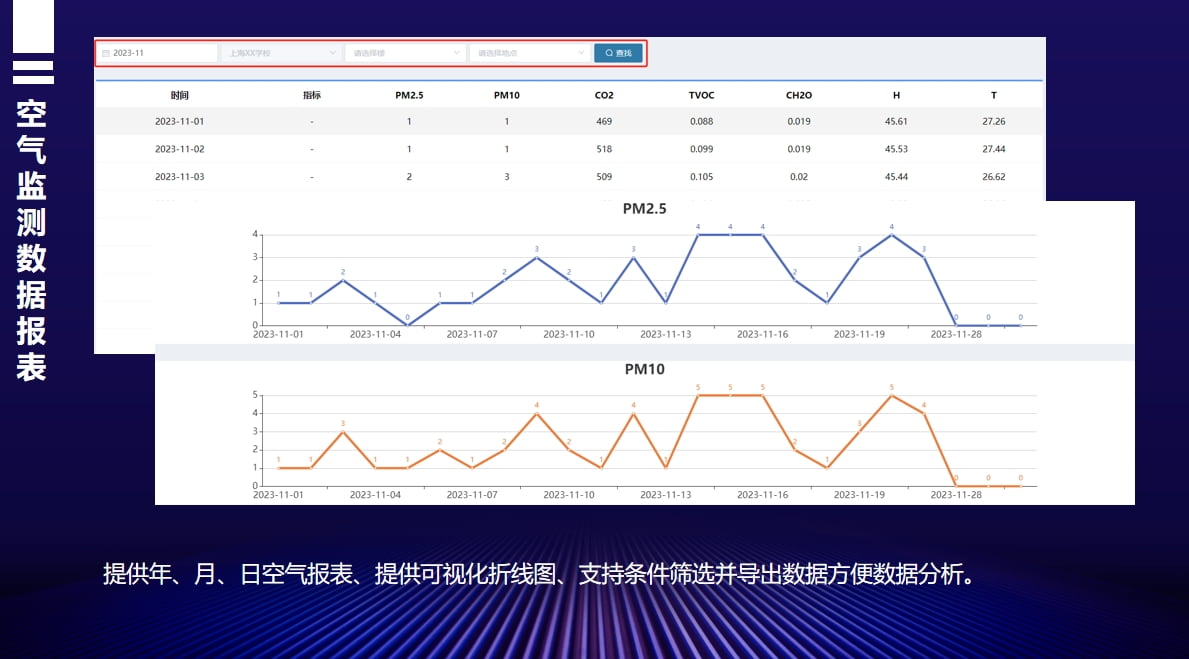Viewport: 1189px width, 659px height.
Task: Click the 时间 column header
Action: [179, 95]
